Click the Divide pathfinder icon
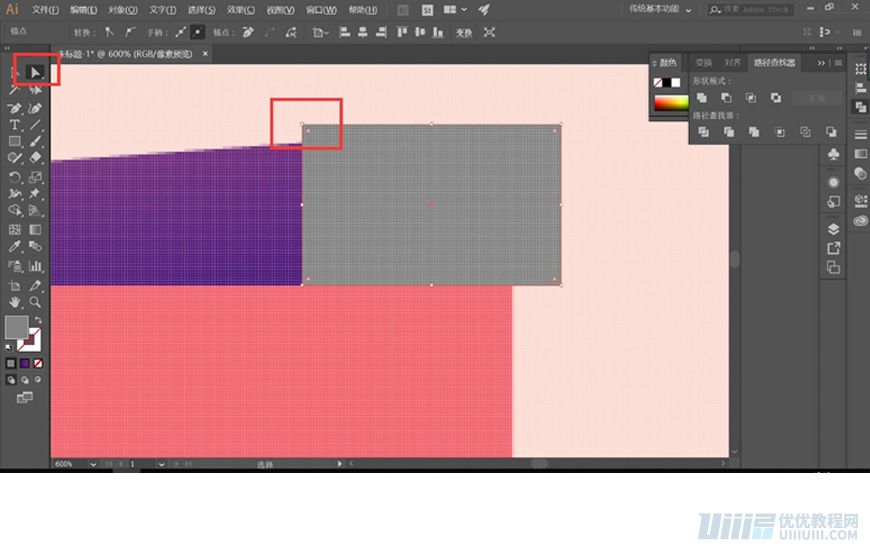 (704, 132)
